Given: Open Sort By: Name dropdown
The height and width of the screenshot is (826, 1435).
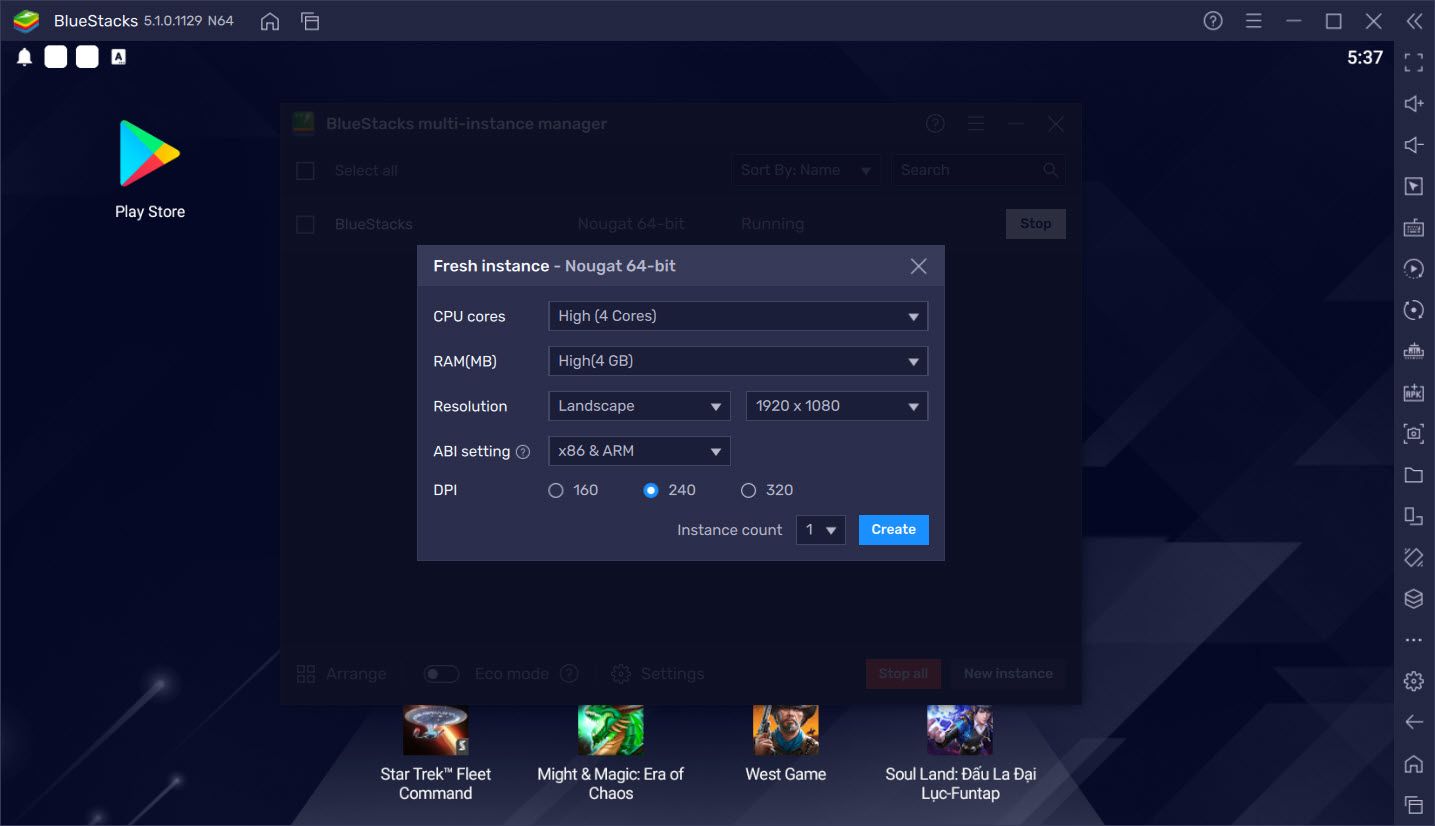Looking at the screenshot, I should [x=806, y=170].
